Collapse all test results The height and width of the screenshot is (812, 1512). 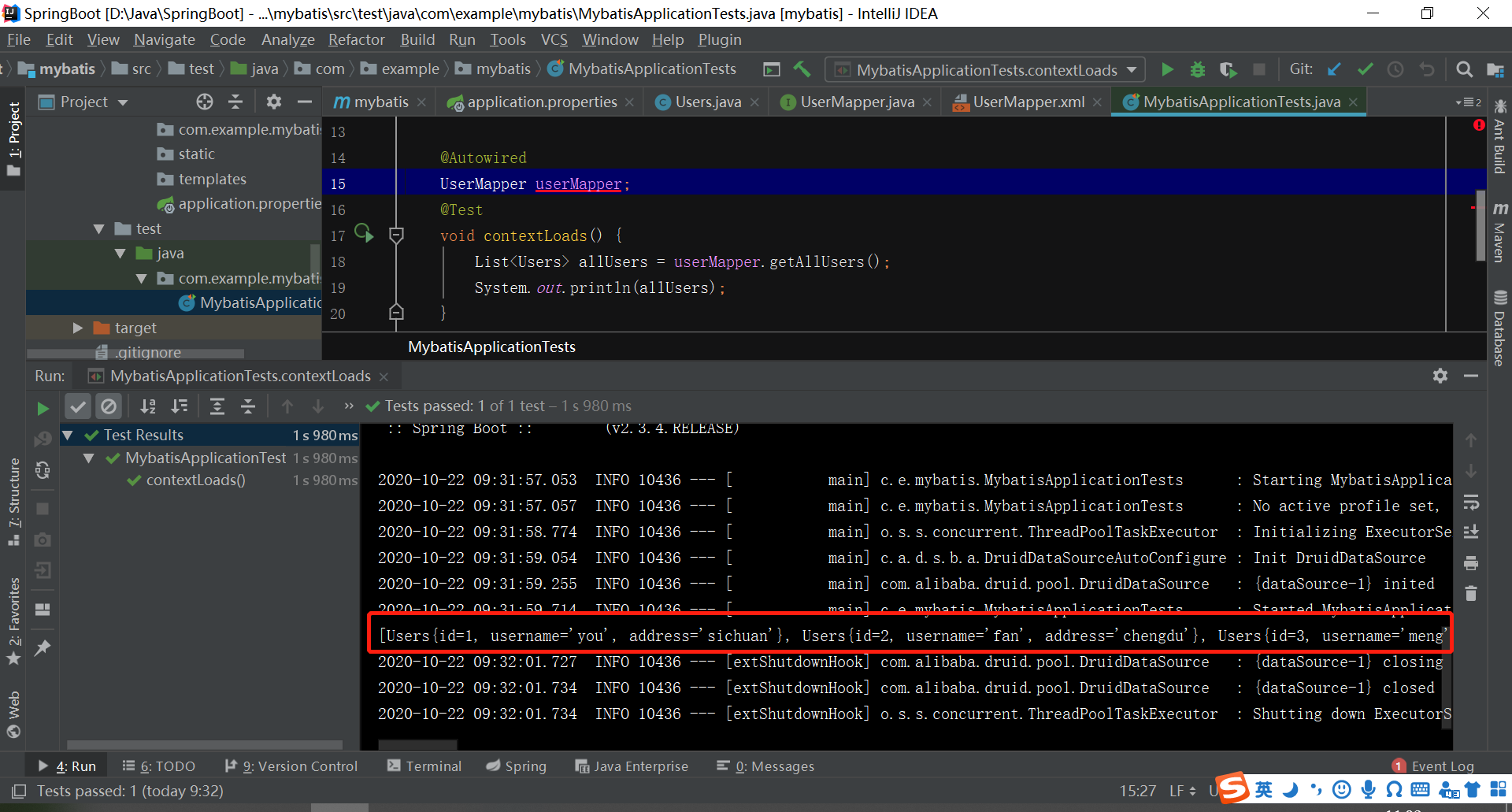(248, 406)
